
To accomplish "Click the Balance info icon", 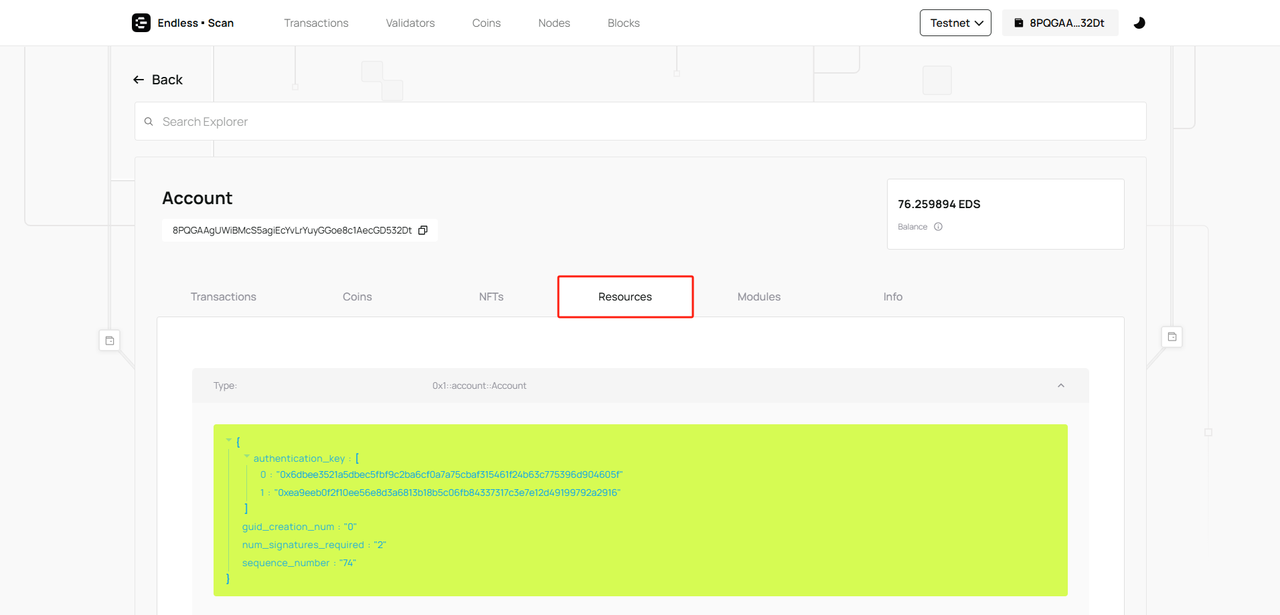I will click(x=938, y=227).
